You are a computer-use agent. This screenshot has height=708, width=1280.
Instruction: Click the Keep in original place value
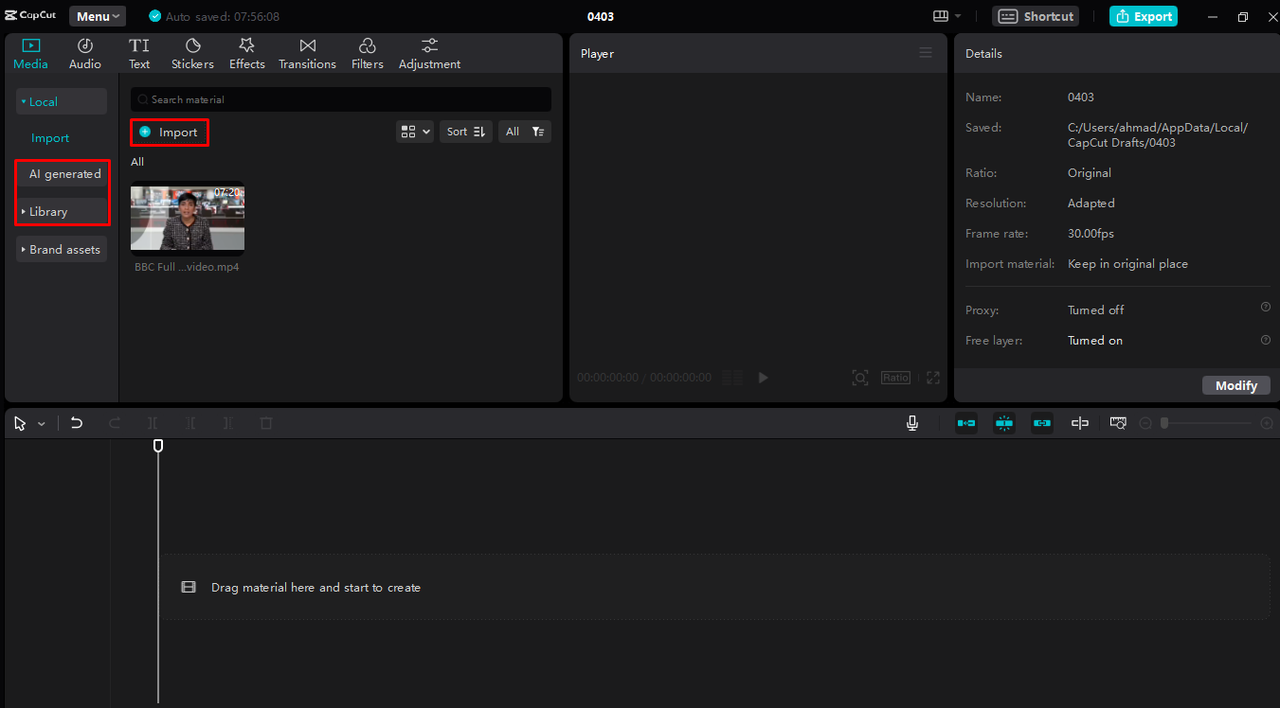tap(1128, 264)
